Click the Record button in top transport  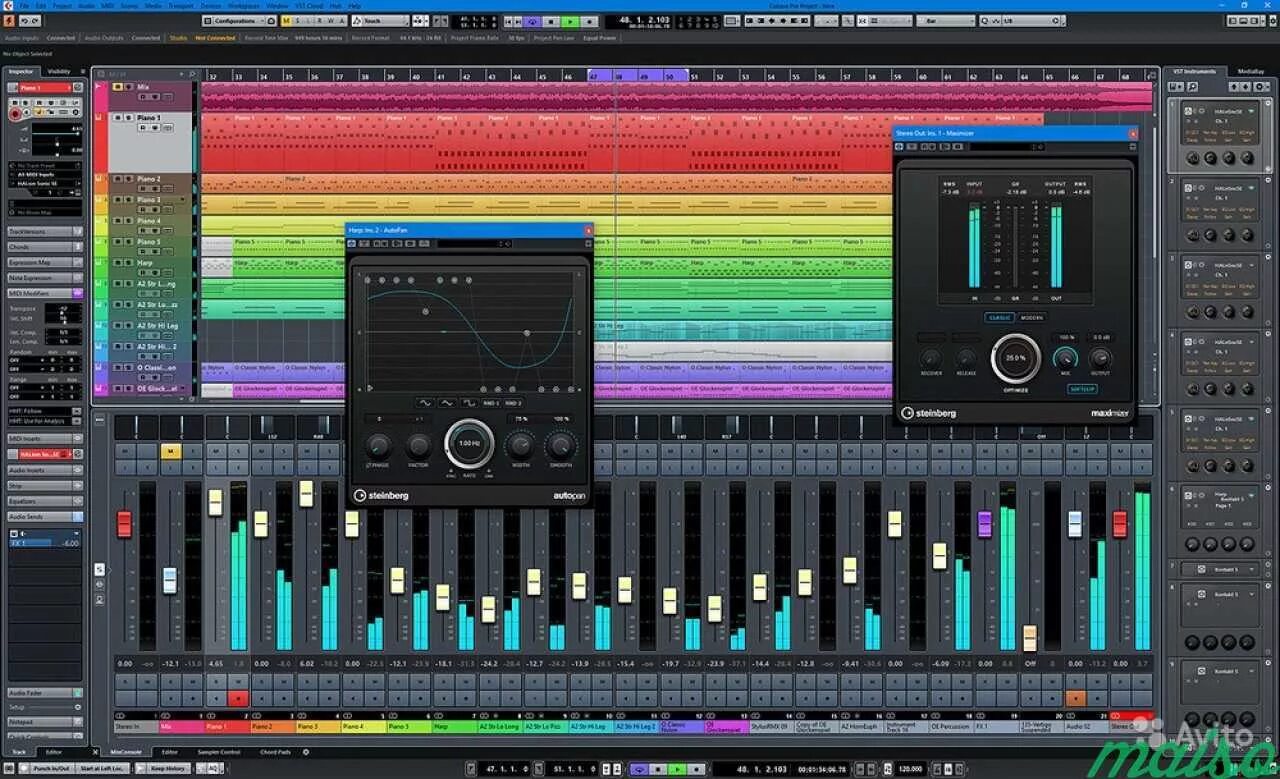coord(589,21)
